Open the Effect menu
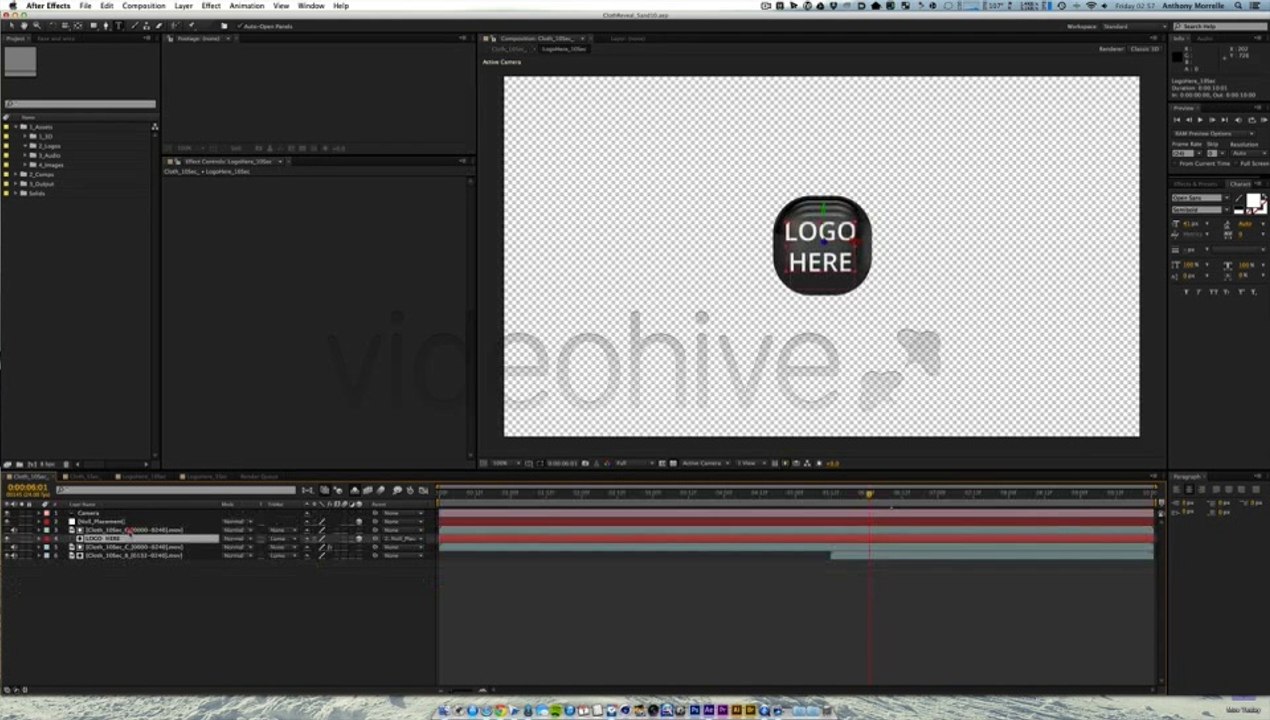This screenshot has height=720, width=1270. coord(211,6)
